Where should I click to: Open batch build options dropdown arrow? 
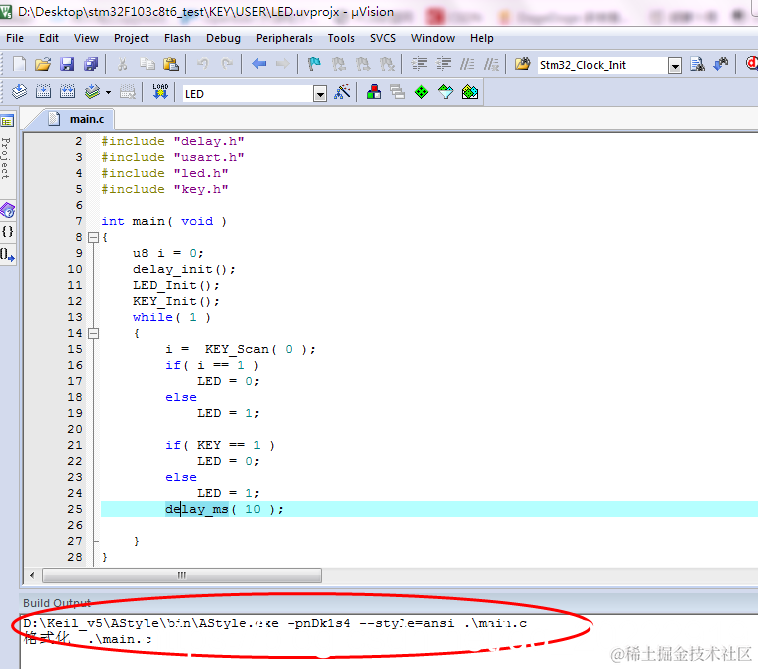108,92
